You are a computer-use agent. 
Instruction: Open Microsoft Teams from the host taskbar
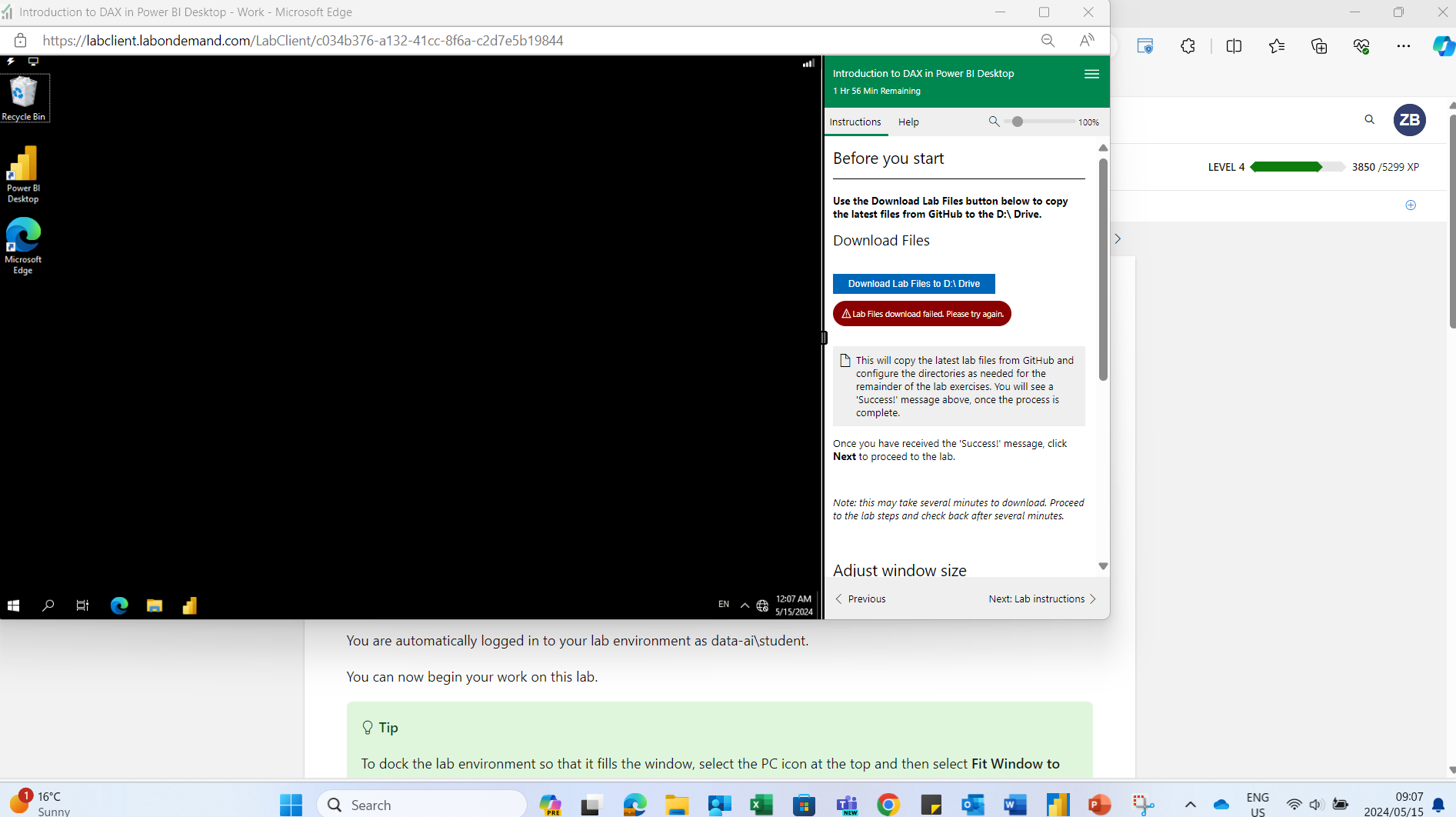point(846,804)
